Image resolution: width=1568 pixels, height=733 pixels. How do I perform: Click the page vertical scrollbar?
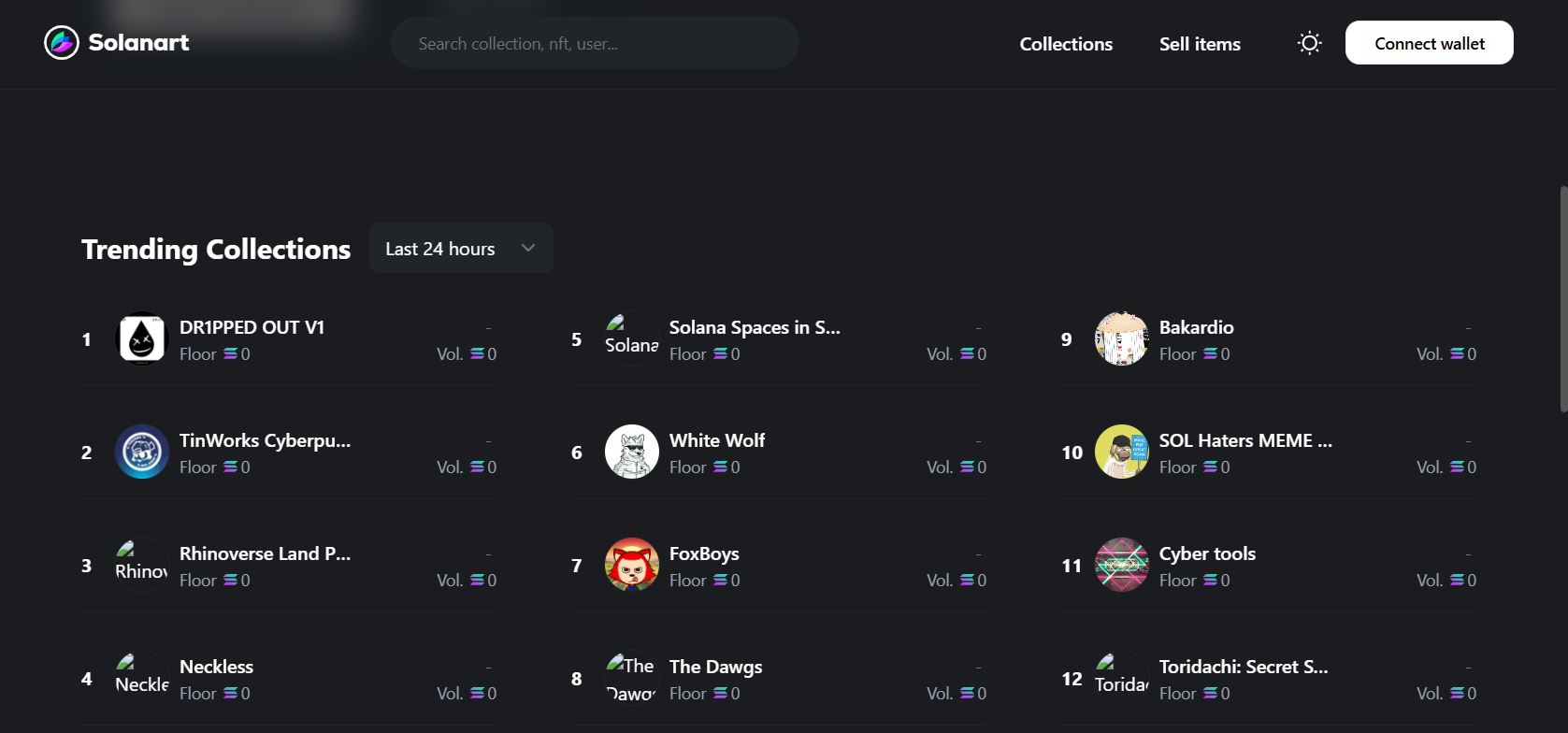click(x=1562, y=299)
